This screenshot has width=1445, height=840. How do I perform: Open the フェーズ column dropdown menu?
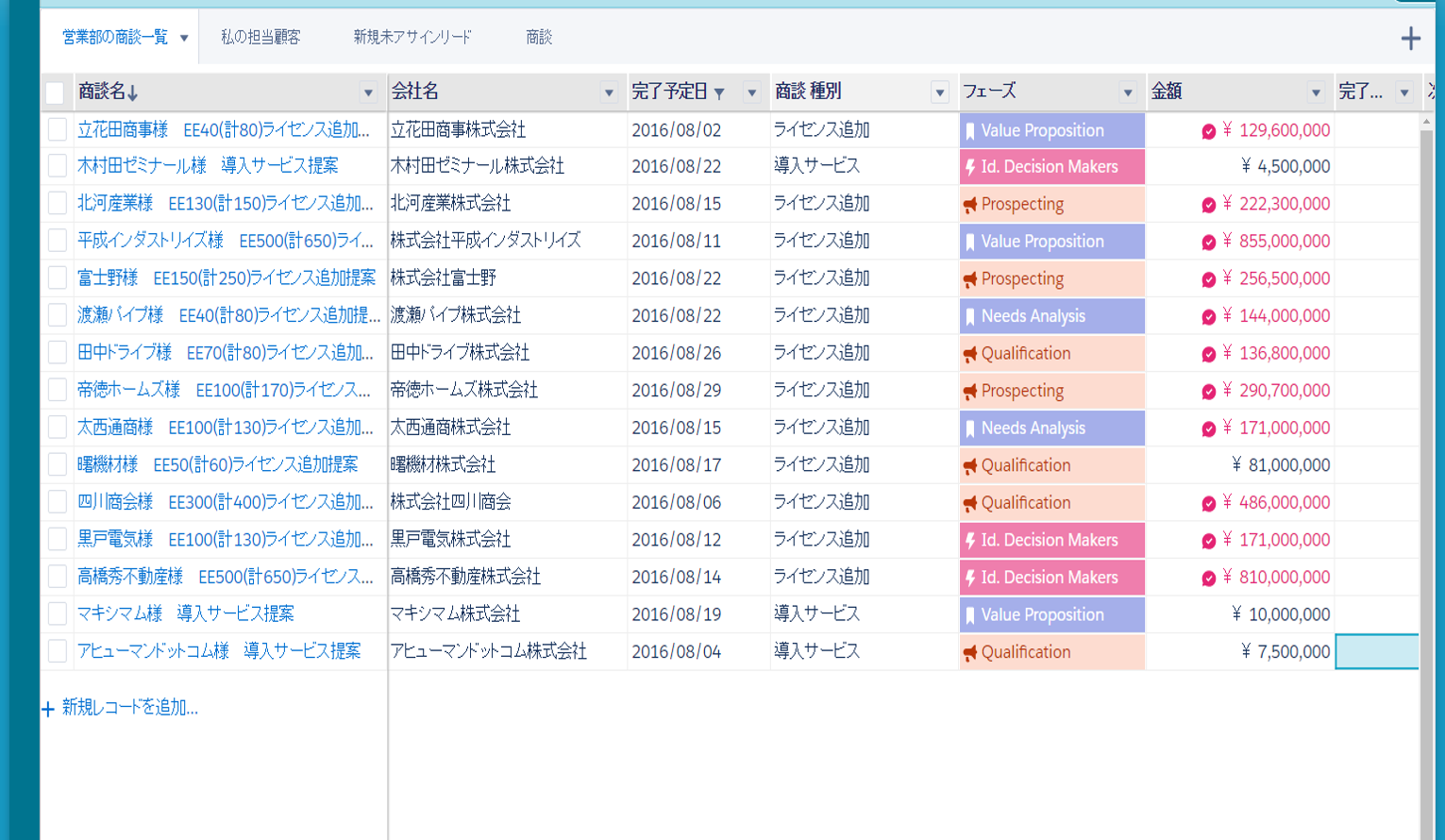tap(1127, 92)
